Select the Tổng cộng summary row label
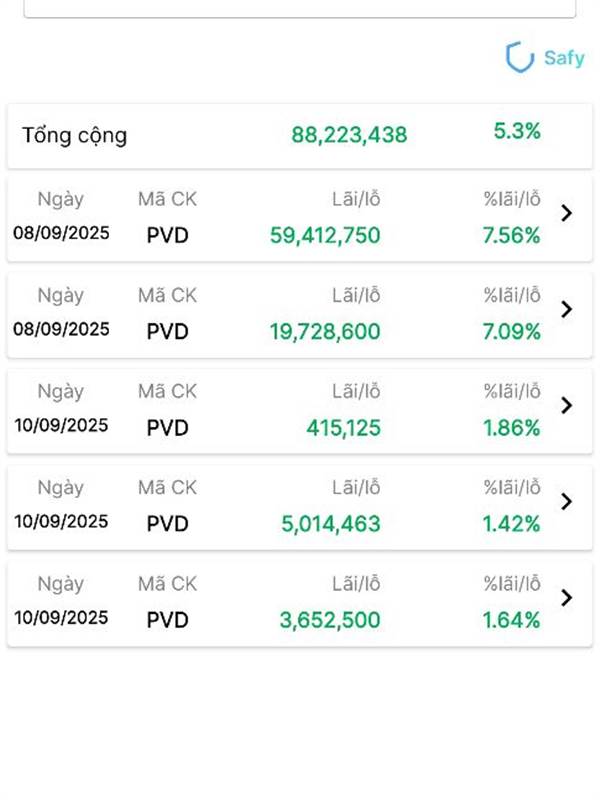Viewport: 600px width, 800px height. point(75,135)
